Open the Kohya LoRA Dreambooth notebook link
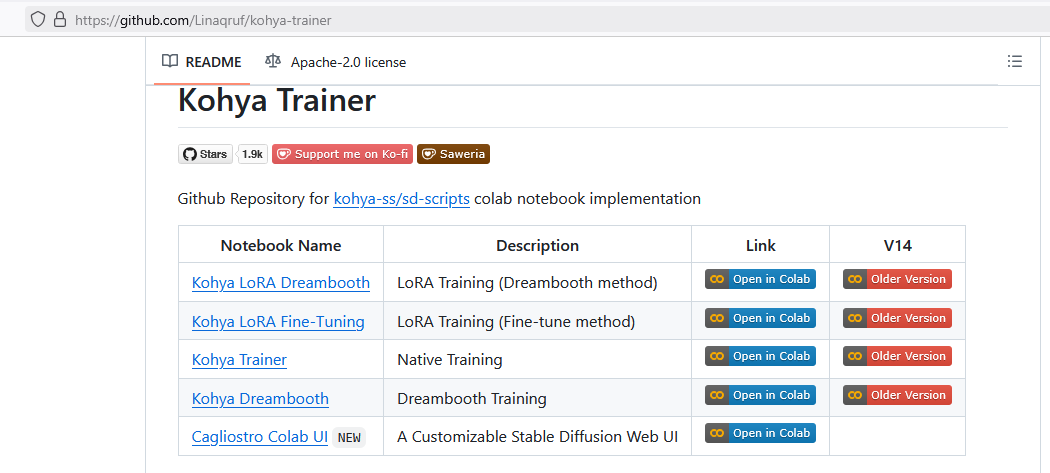This screenshot has height=473, width=1050. click(x=281, y=283)
